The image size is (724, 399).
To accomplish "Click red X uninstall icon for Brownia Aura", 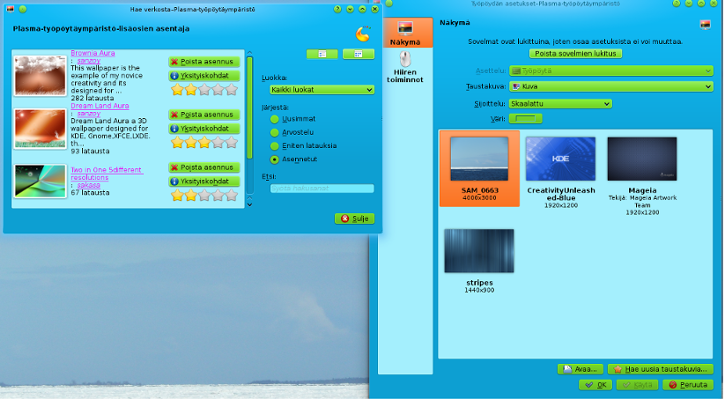I will 174,61.
